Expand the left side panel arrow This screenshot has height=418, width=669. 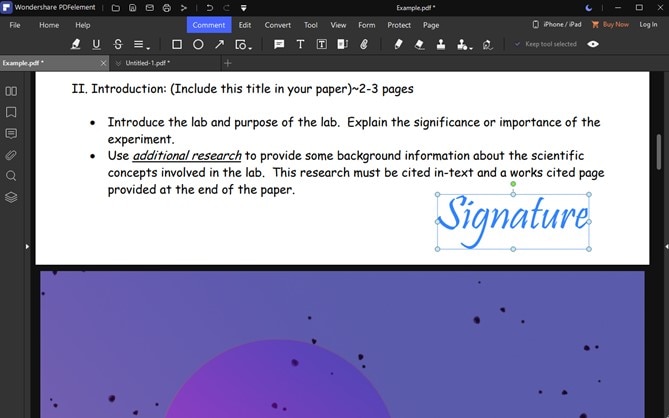coord(27,246)
